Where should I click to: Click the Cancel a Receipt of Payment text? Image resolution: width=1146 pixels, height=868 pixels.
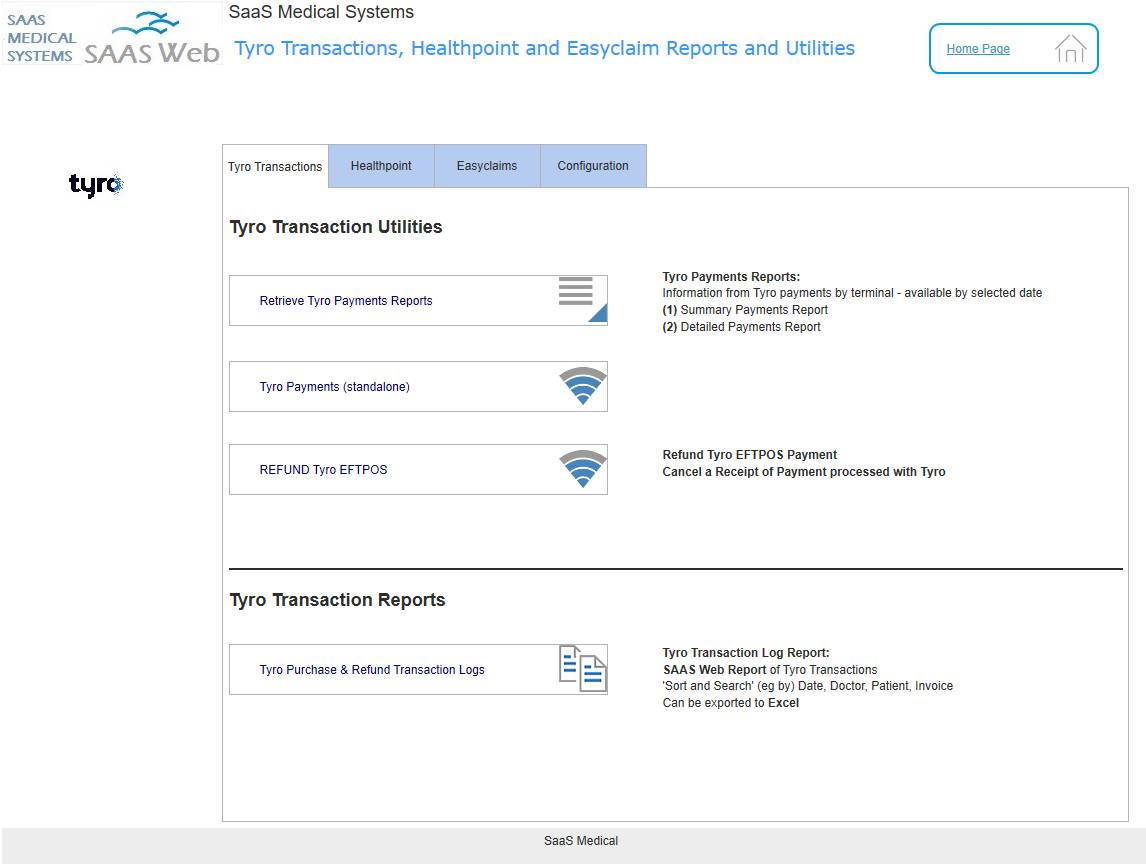803,472
